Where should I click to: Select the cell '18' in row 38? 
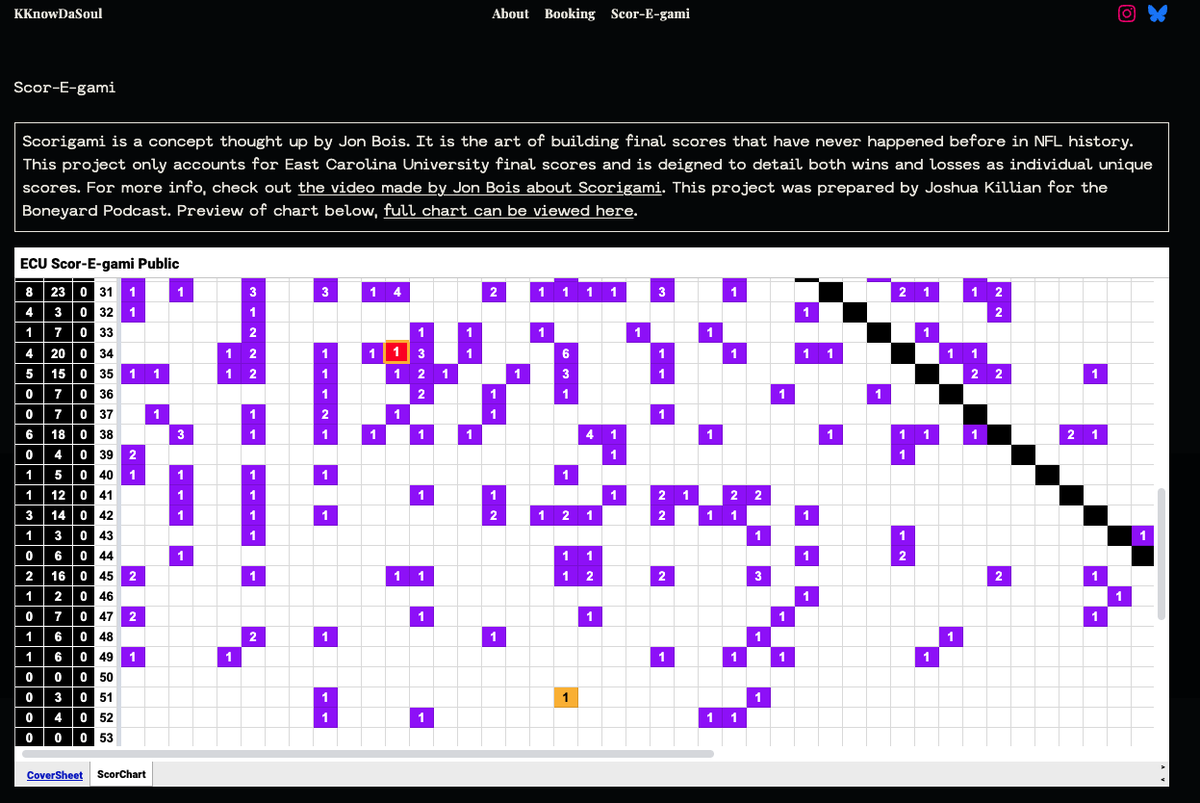pos(58,434)
